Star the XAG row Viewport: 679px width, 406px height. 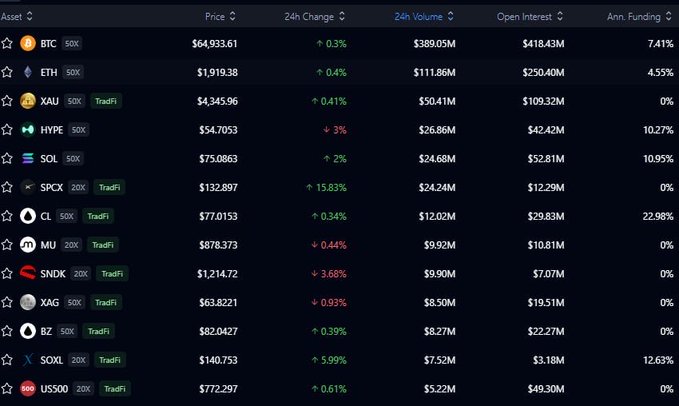[x=7, y=302]
